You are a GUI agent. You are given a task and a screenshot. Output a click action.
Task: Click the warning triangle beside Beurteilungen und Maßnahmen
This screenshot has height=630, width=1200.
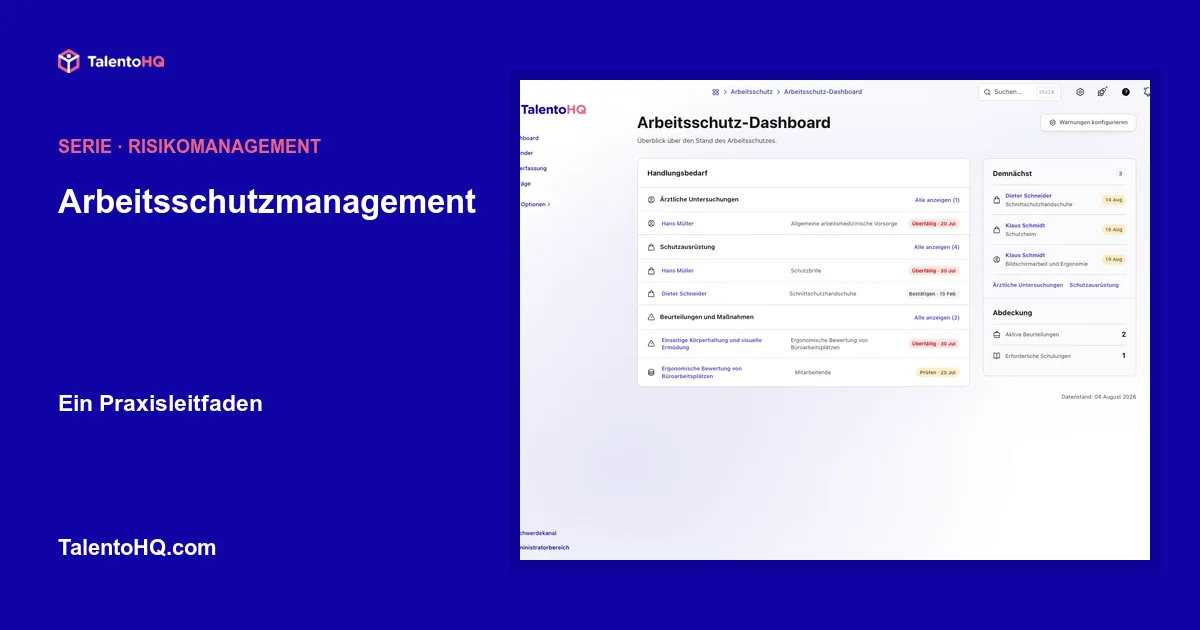(x=651, y=317)
